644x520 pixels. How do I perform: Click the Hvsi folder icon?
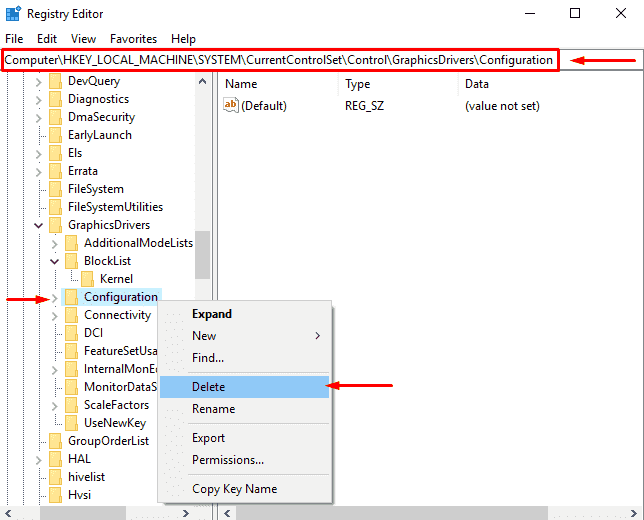coord(55,495)
